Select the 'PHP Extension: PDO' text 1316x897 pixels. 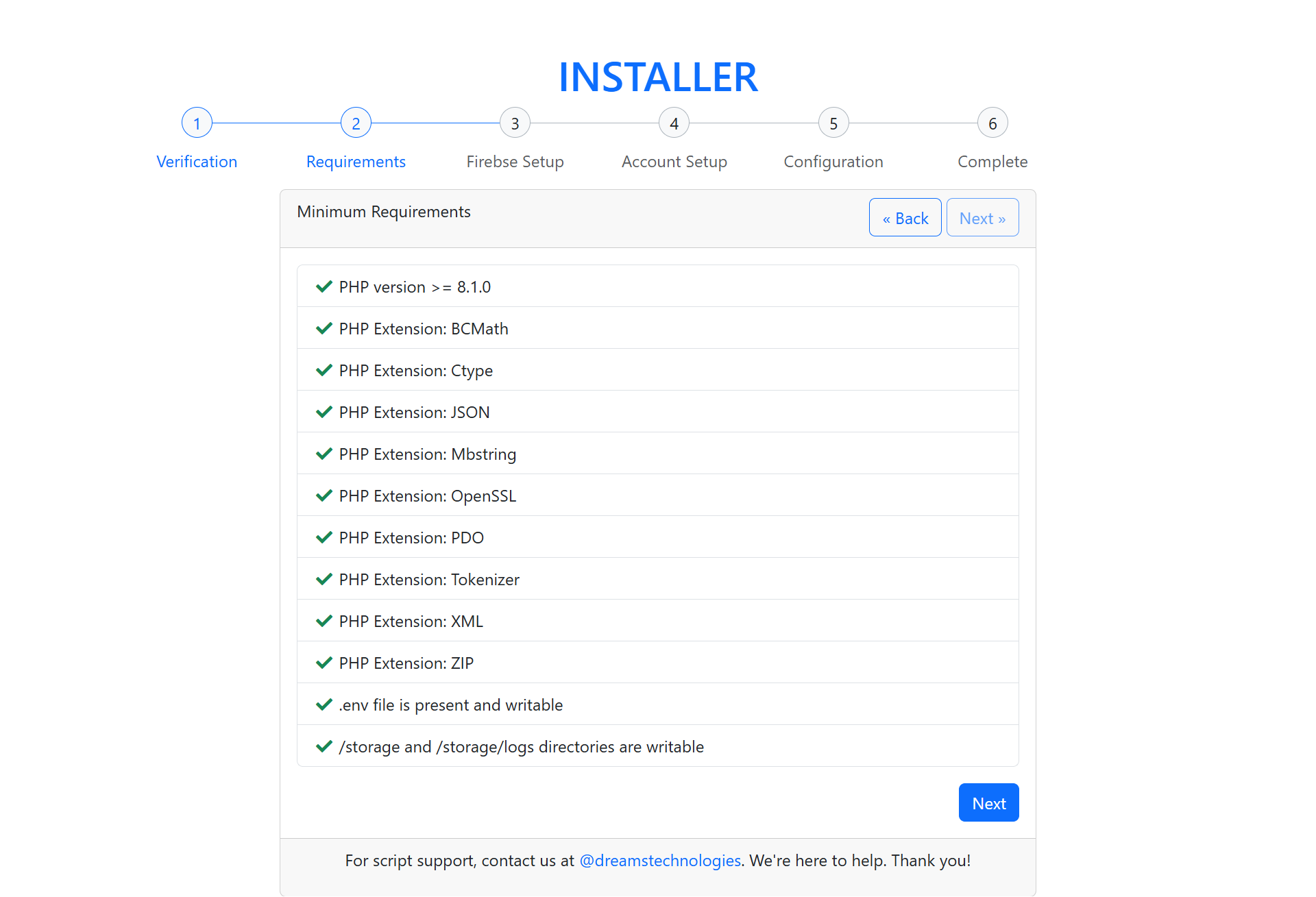[411, 538]
